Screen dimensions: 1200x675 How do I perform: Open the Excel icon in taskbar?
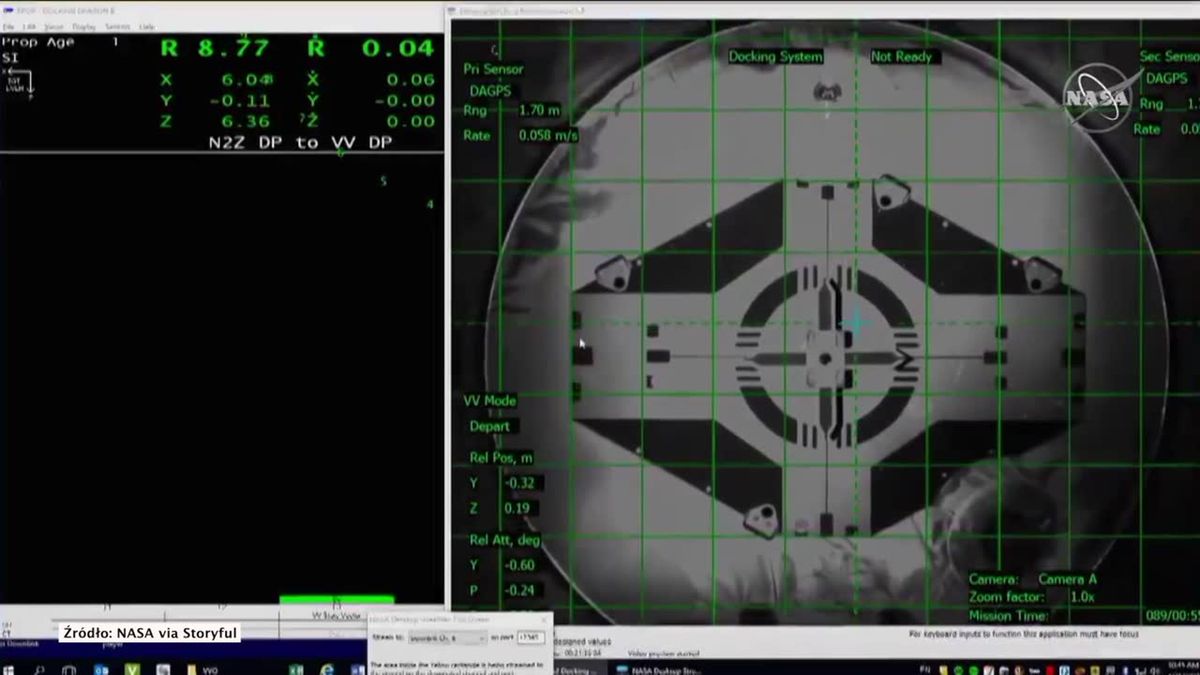click(x=296, y=668)
